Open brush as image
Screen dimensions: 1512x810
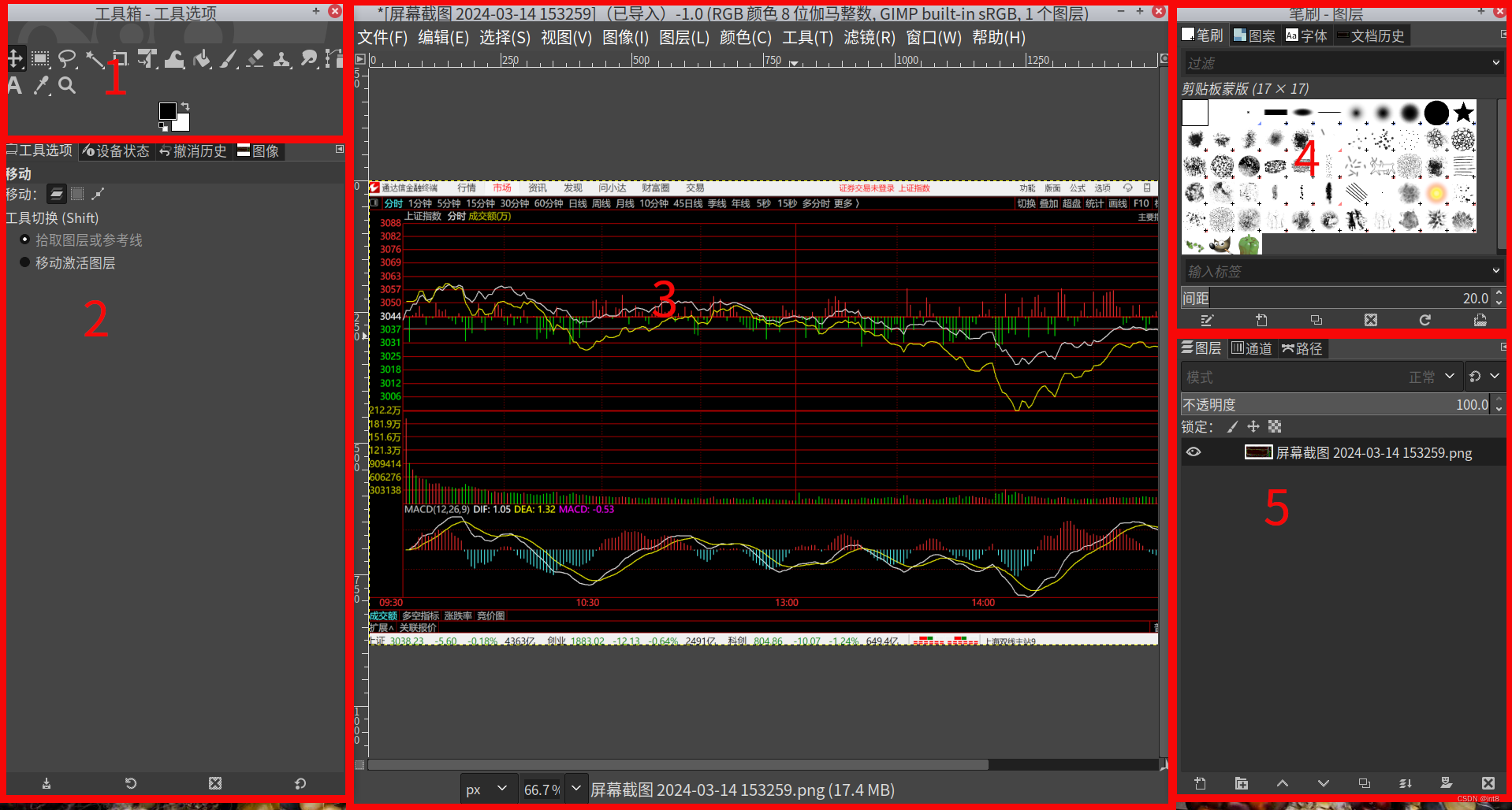1480,320
